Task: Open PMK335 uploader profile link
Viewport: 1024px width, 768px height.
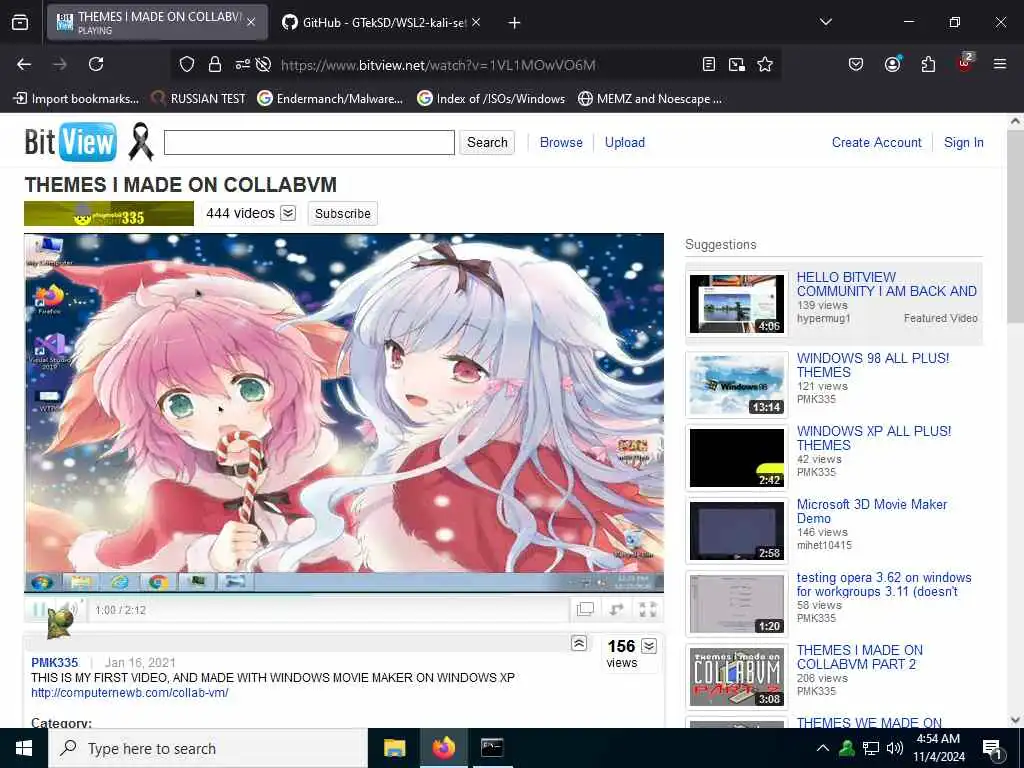Action: (55, 662)
